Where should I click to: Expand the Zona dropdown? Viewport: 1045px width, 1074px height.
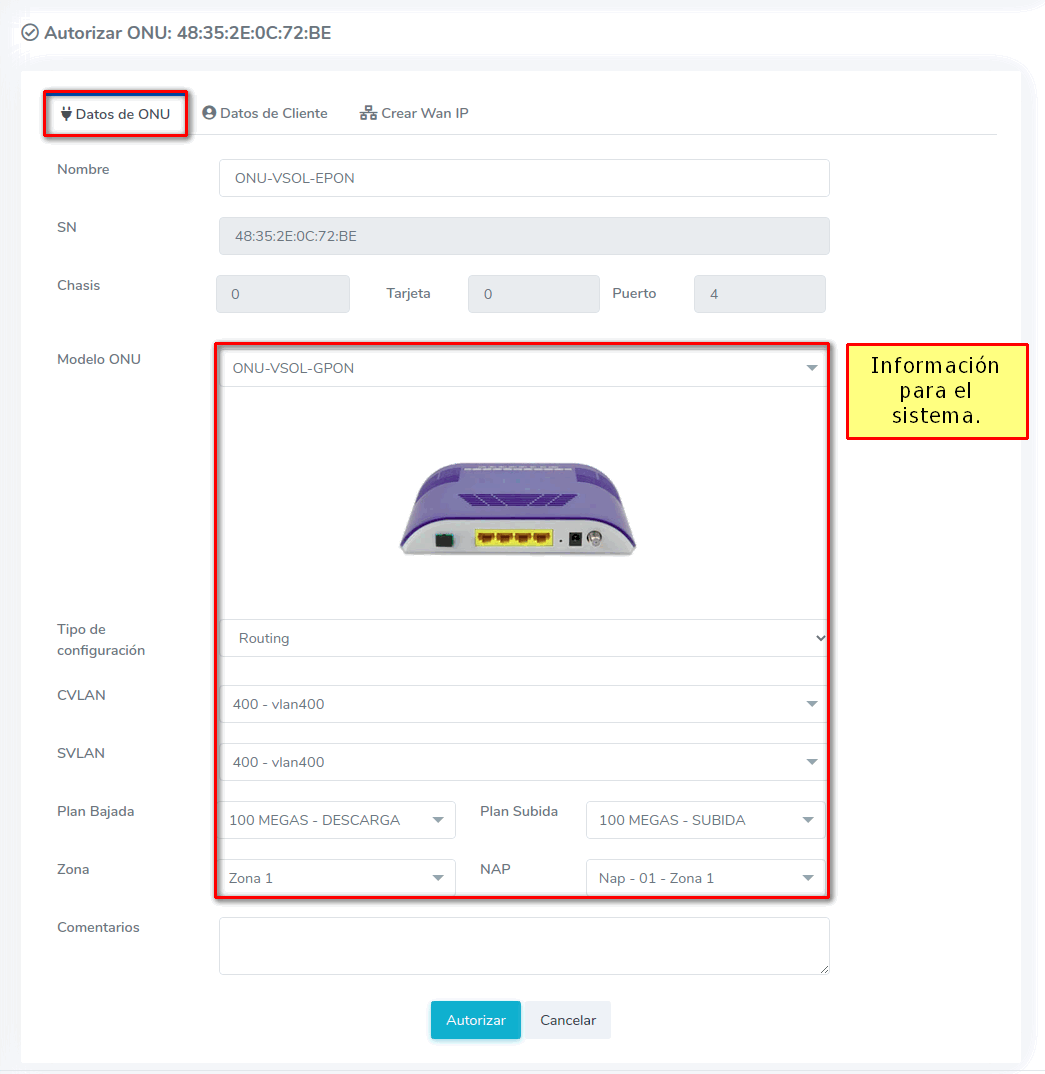[337, 878]
